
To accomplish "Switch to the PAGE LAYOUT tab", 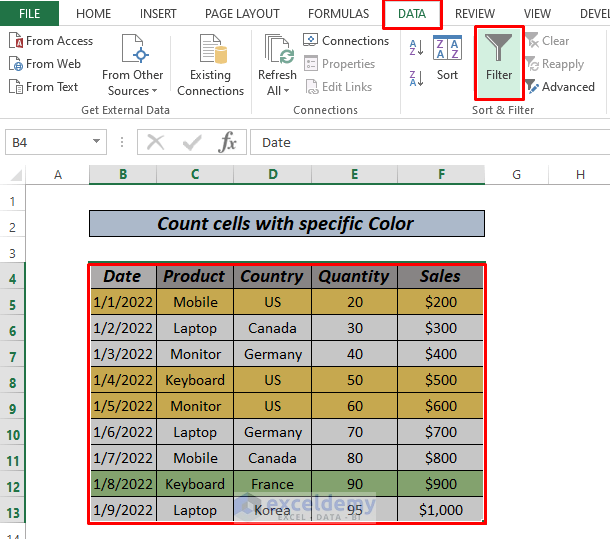I will point(242,14).
